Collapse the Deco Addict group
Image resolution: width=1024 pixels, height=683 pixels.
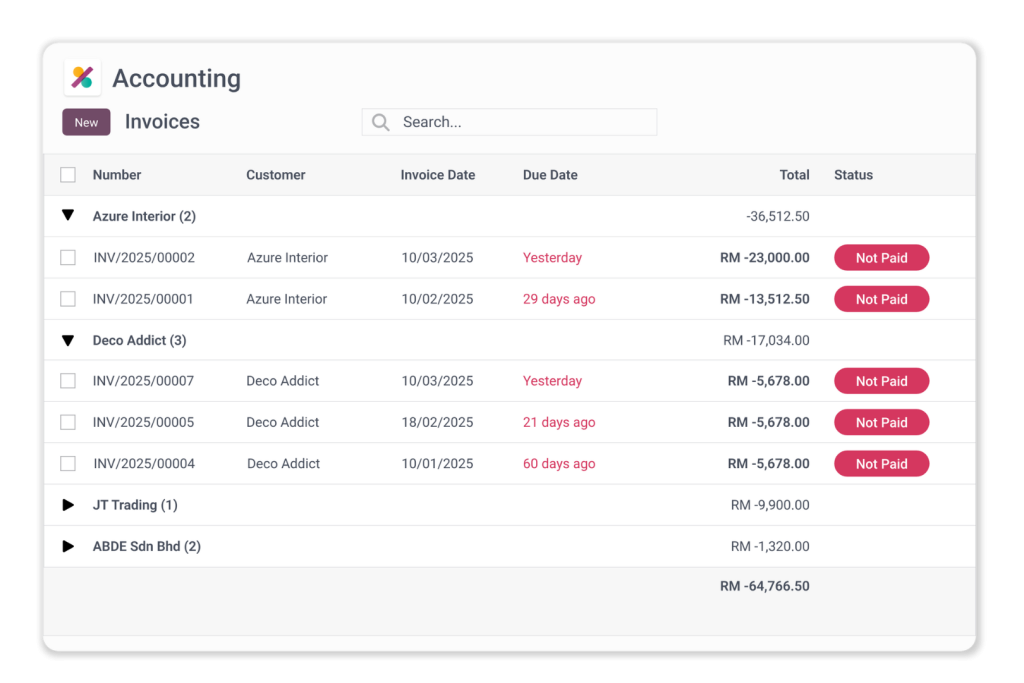click(x=68, y=340)
